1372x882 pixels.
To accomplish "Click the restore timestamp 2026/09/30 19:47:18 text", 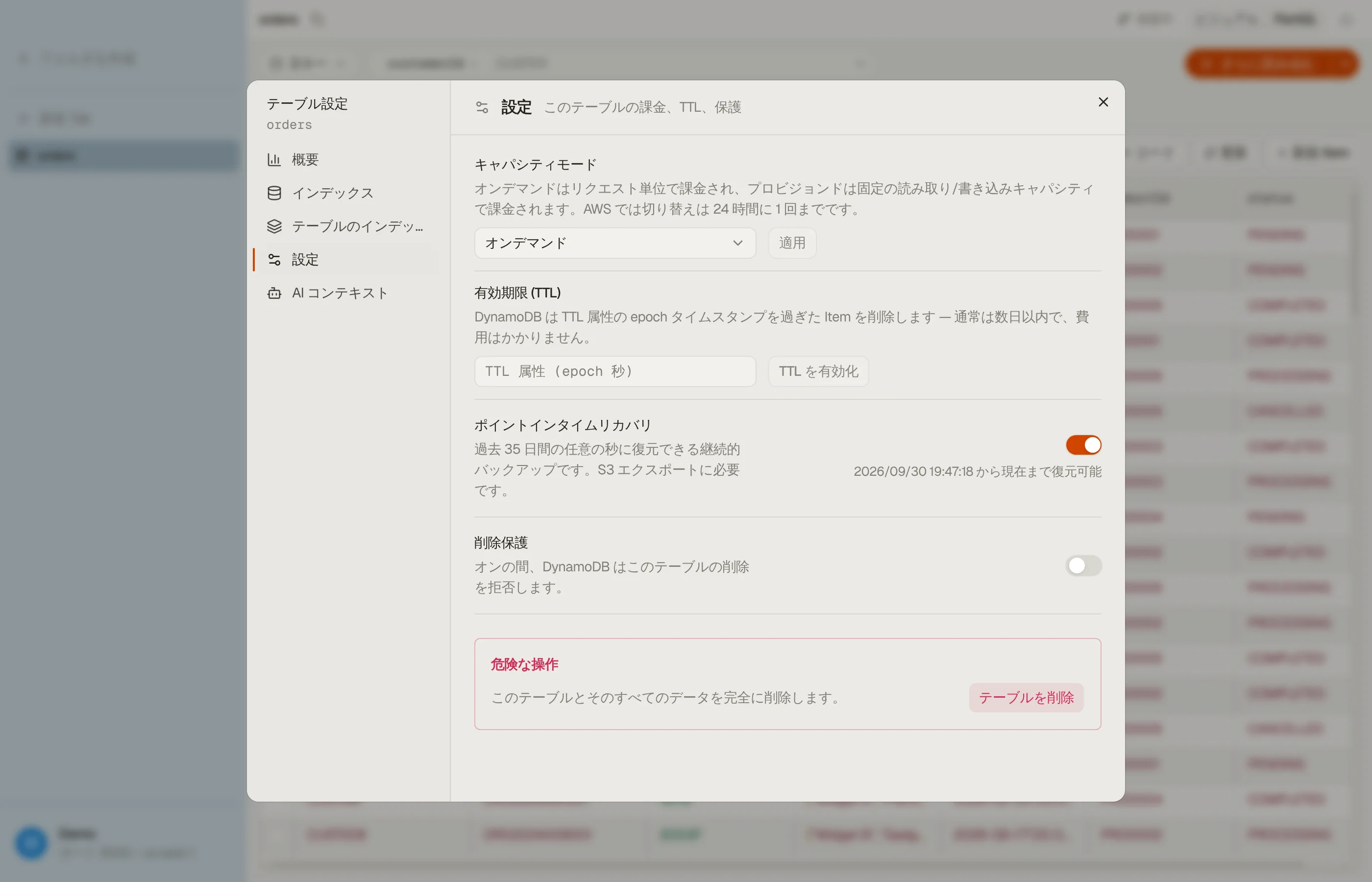I will tap(913, 471).
